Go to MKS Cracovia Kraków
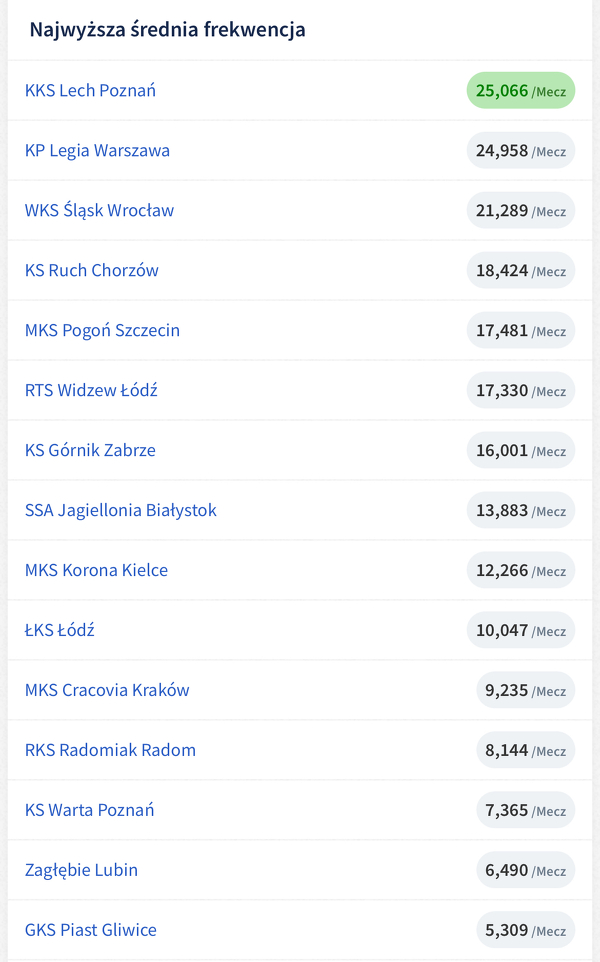The height and width of the screenshot is (962, 600). pos(107,691)
